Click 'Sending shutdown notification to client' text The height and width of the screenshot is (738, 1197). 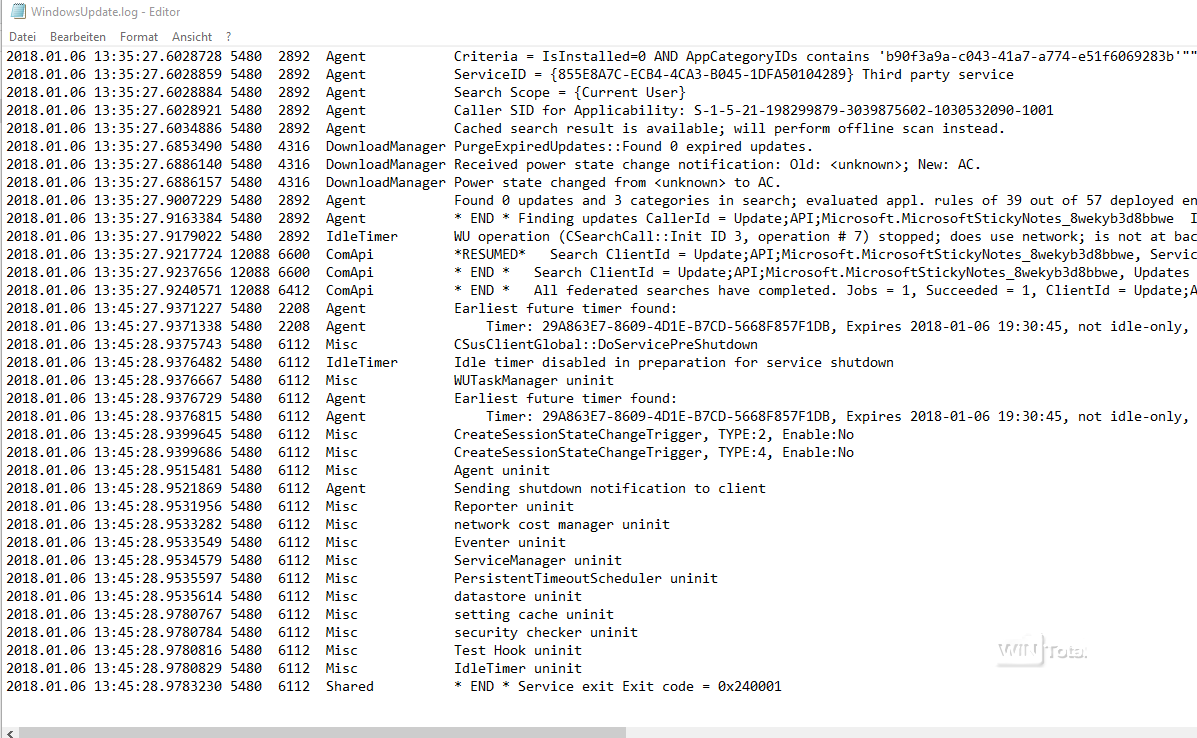(x=609, y=489)
